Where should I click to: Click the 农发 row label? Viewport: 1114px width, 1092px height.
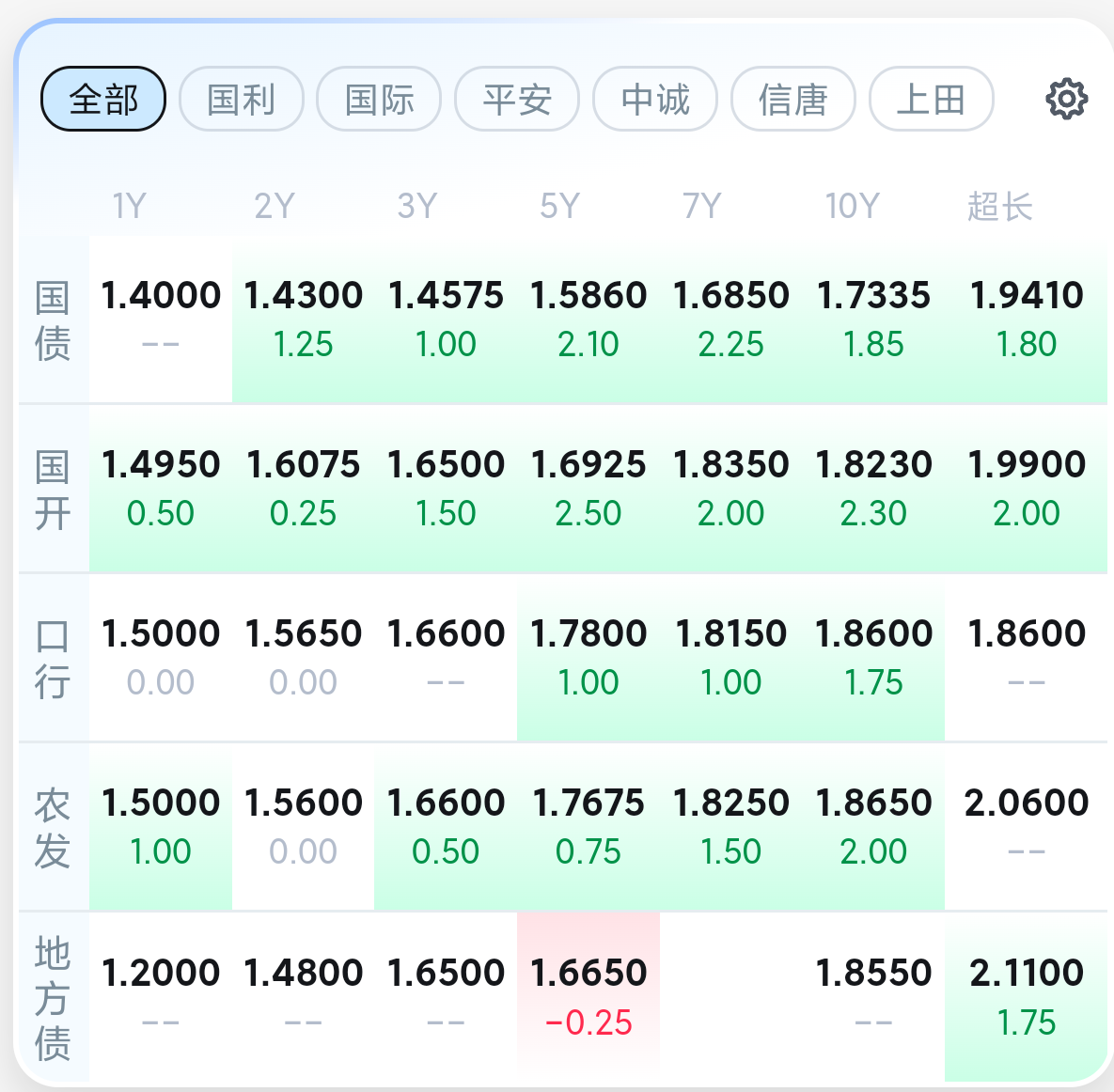pos(53,828)
